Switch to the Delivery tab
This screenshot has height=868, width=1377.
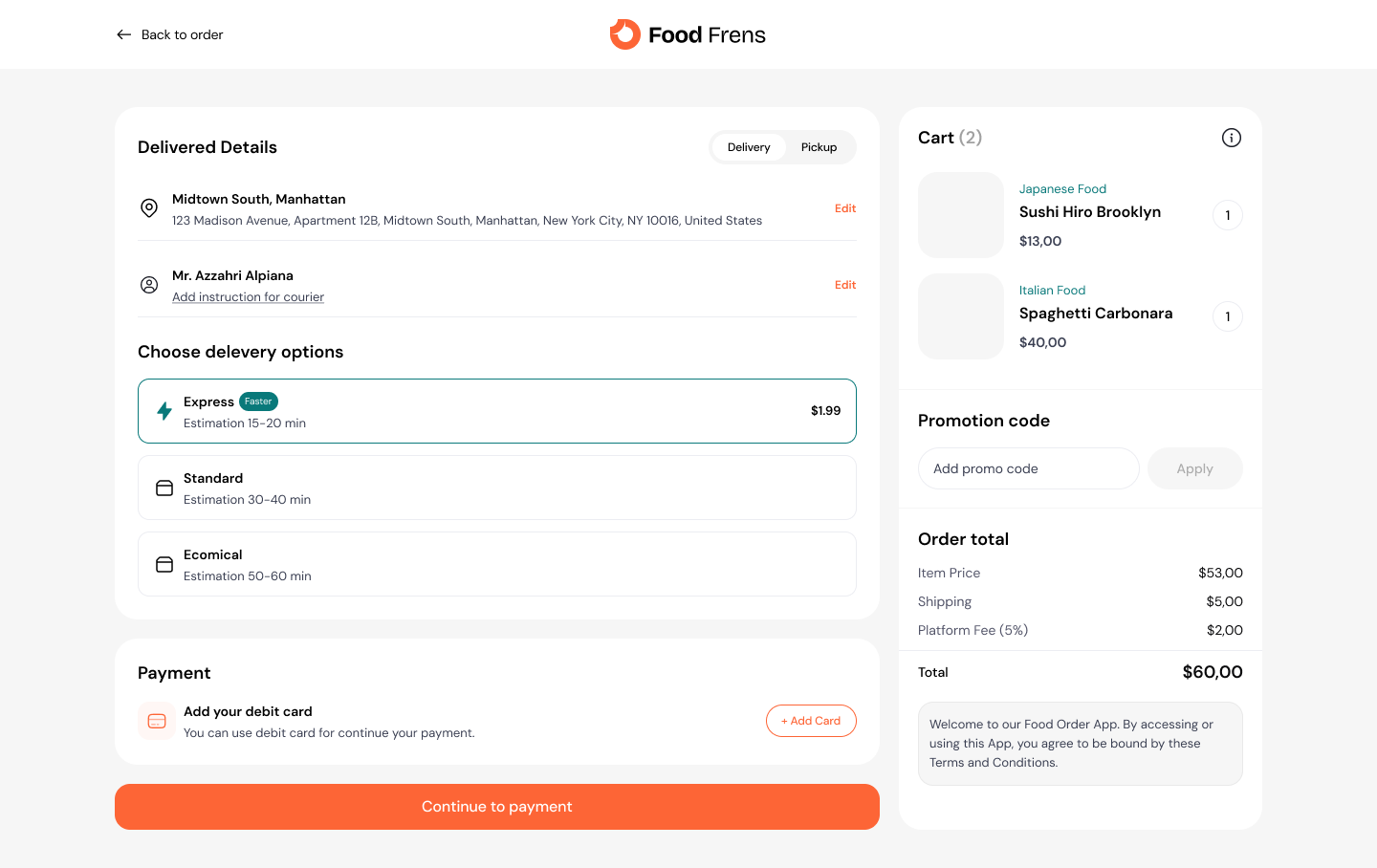749,147
